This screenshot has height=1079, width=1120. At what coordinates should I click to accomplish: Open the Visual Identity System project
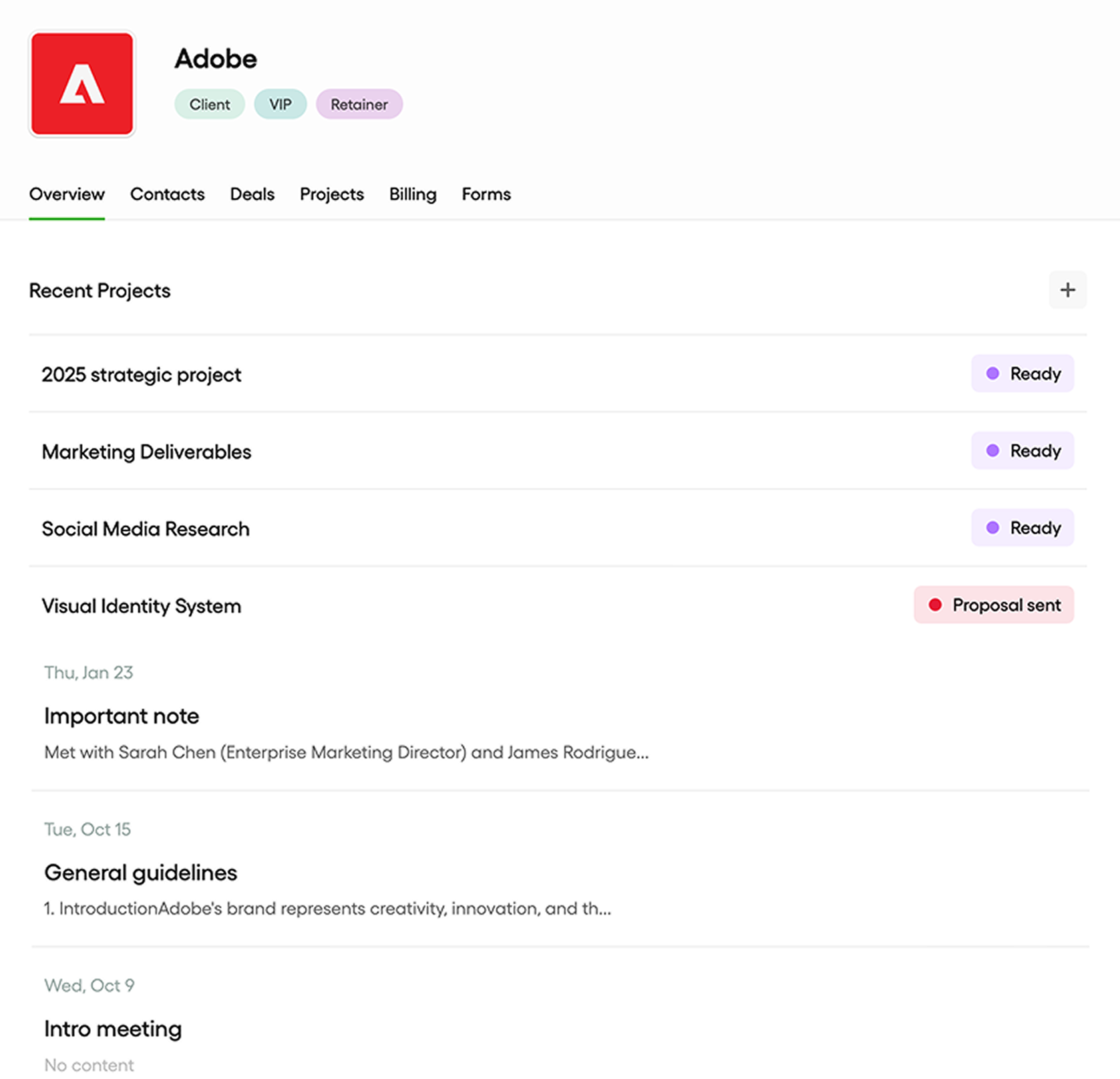pyautogui.click(x=558, y=605)
